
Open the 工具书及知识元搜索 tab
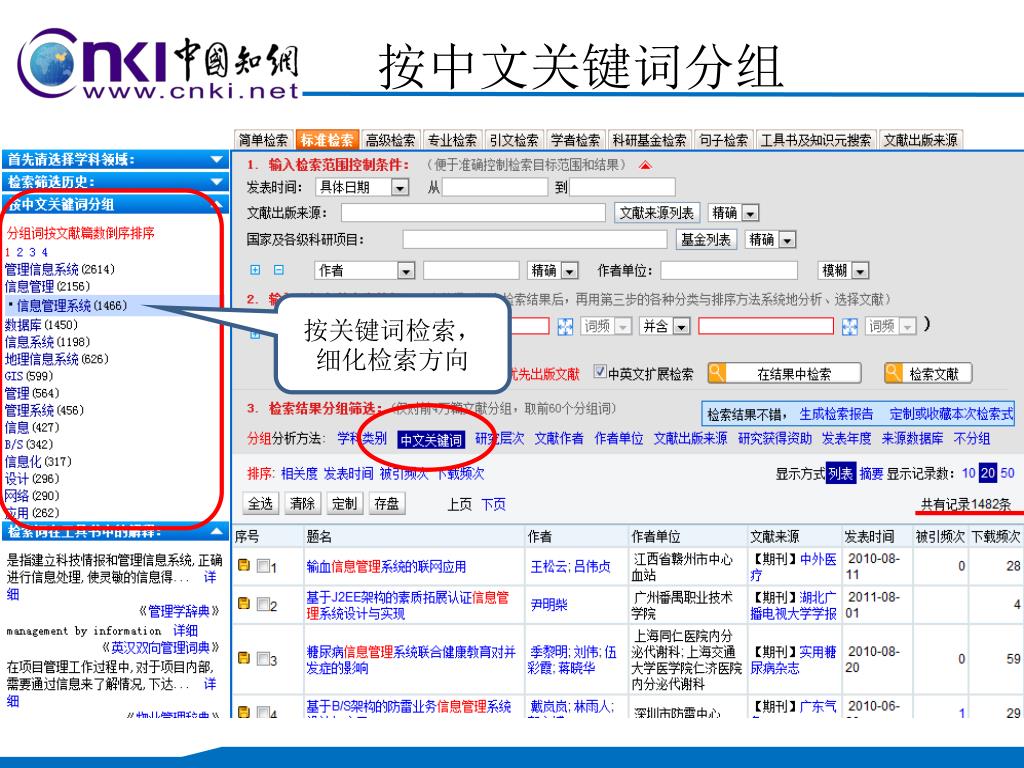(x=816, y=140)
